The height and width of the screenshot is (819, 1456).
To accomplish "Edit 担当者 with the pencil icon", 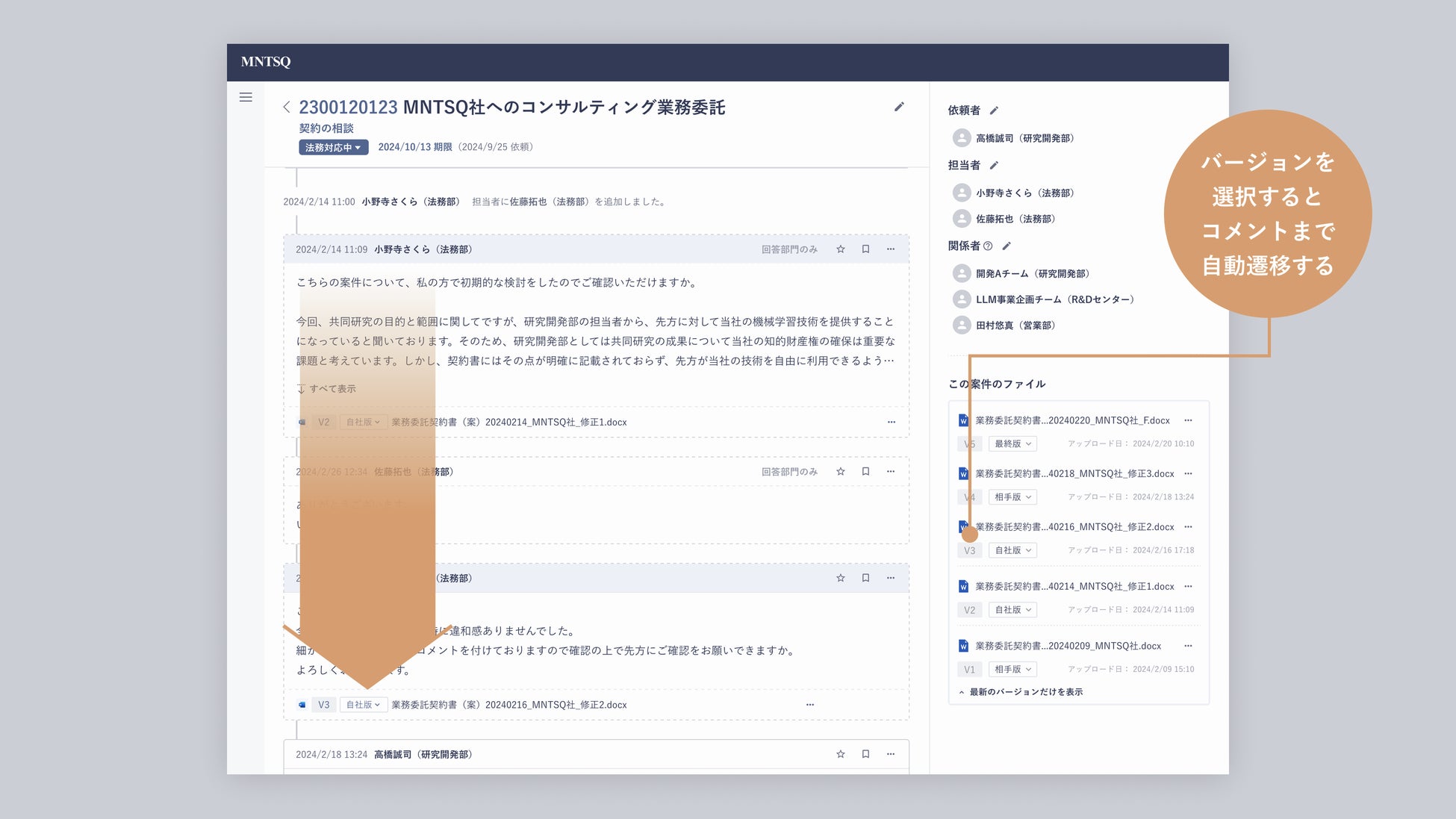I will coord(994,166).
